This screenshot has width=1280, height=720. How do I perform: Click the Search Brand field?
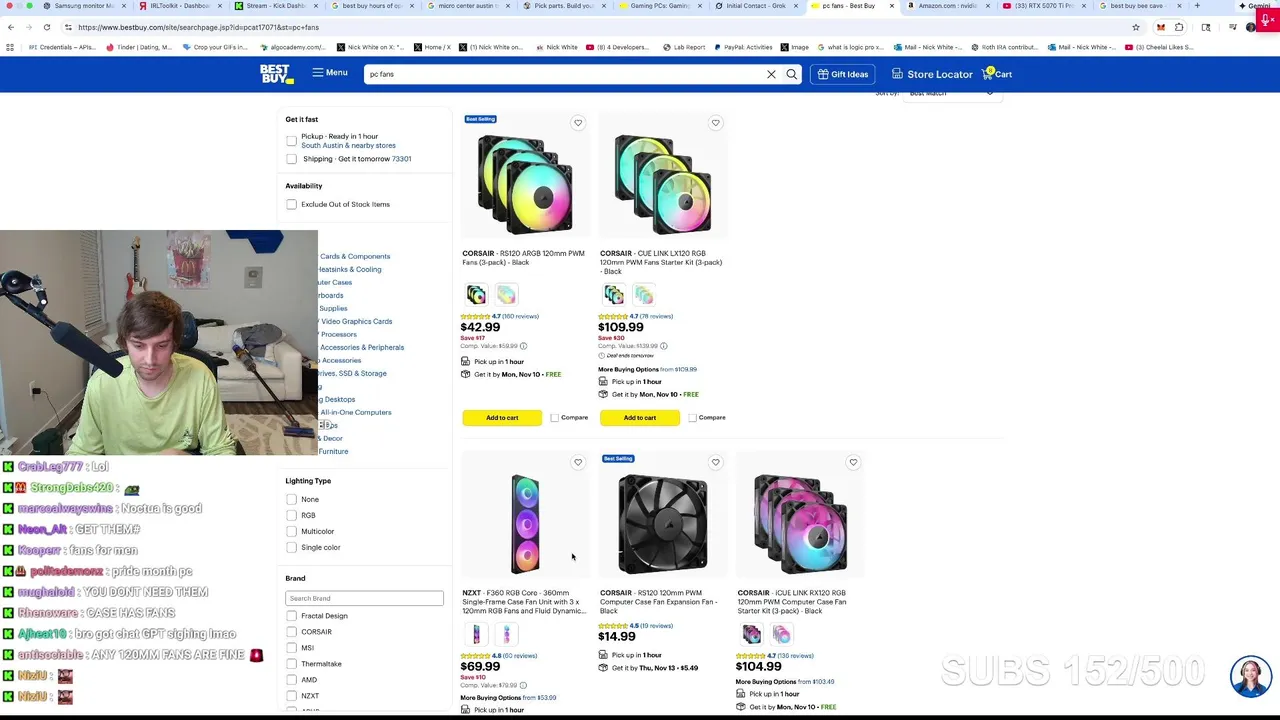pos(364,598)
